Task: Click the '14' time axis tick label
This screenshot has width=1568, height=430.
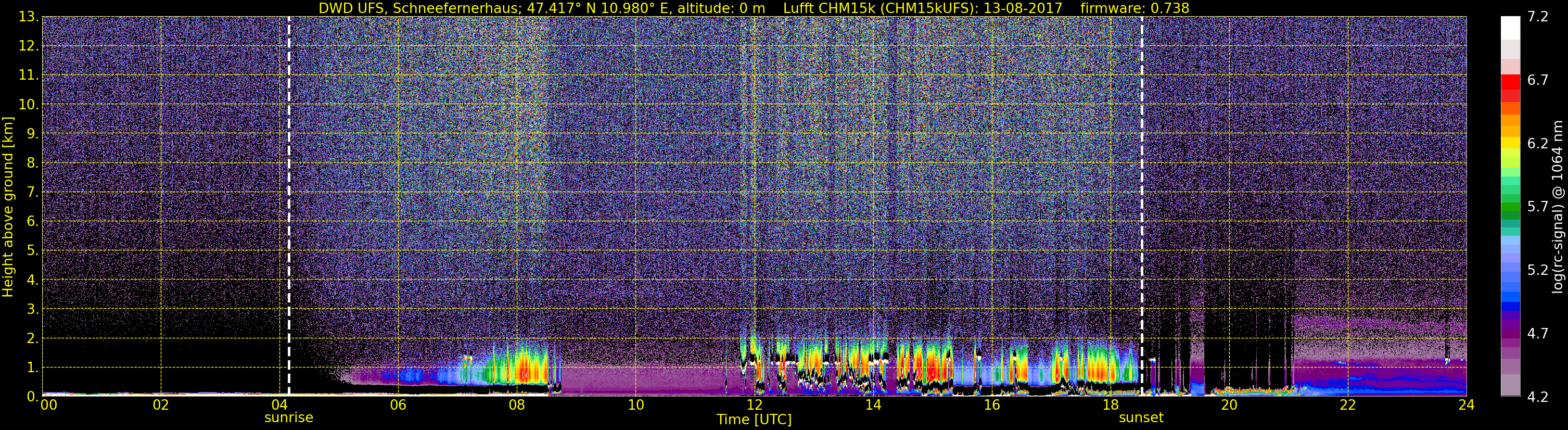Action: (873, 405)
